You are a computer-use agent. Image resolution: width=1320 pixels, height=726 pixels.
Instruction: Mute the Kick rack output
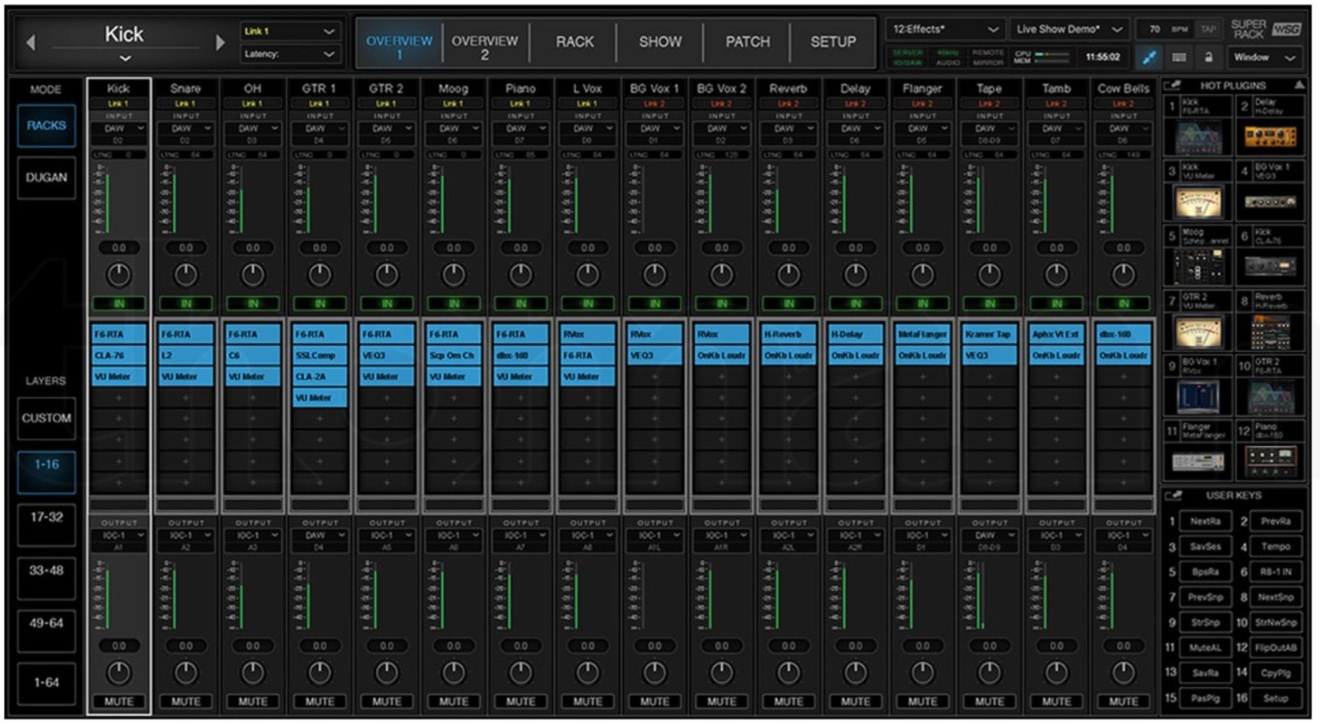[x=118, y=701]
